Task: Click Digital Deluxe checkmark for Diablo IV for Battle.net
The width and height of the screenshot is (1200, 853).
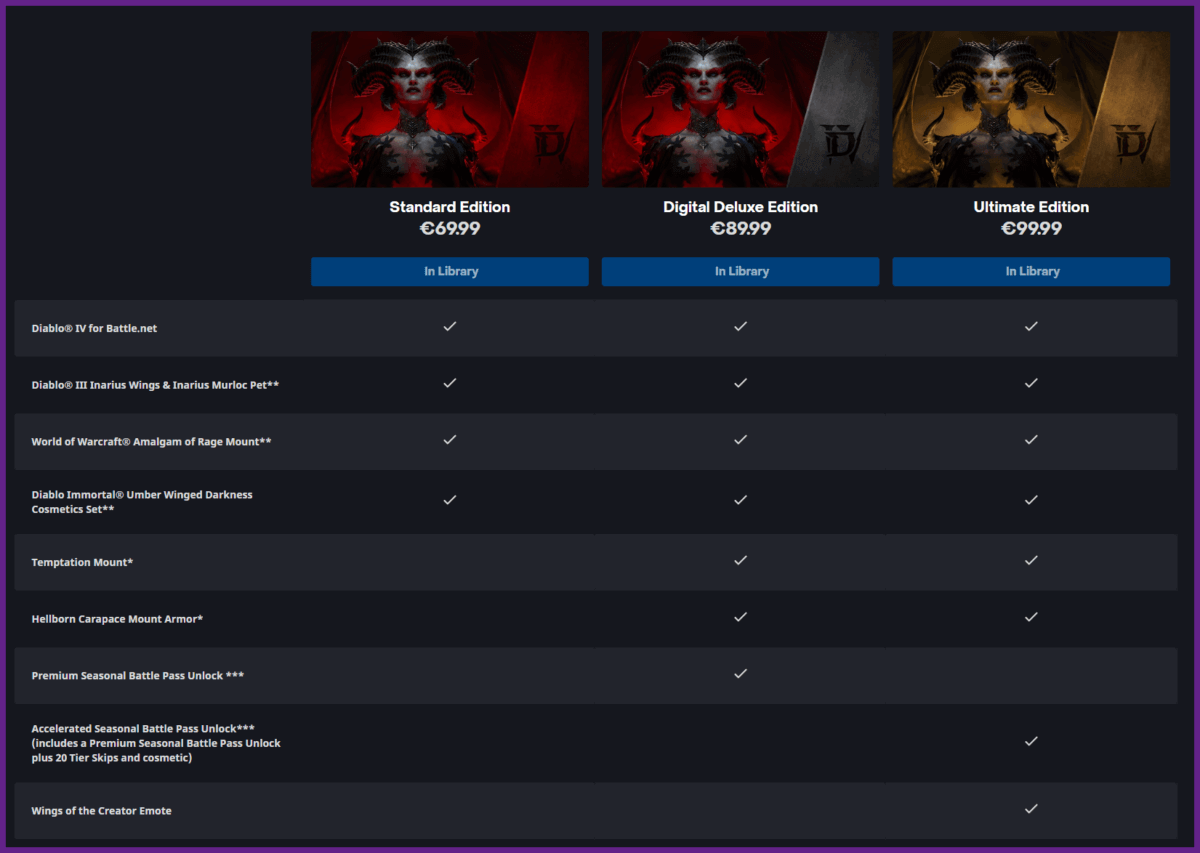Action: pos(741,326)
